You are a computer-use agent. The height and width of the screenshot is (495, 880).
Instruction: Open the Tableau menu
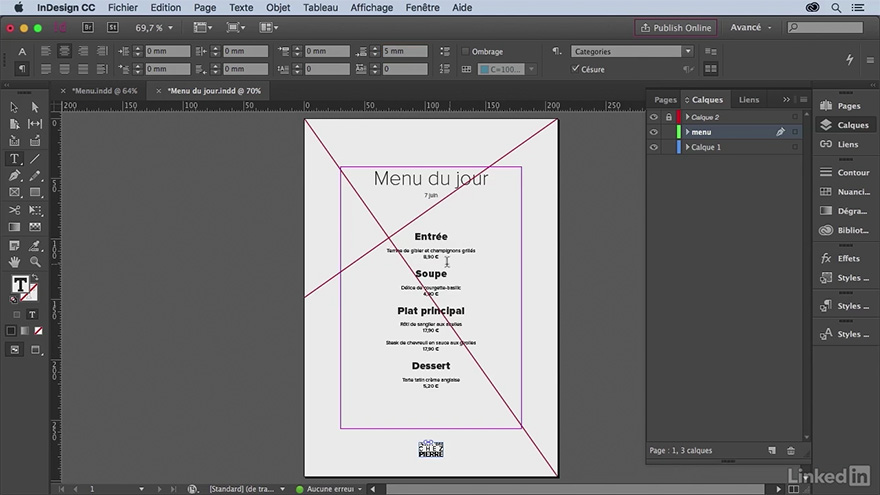(320, 8)
